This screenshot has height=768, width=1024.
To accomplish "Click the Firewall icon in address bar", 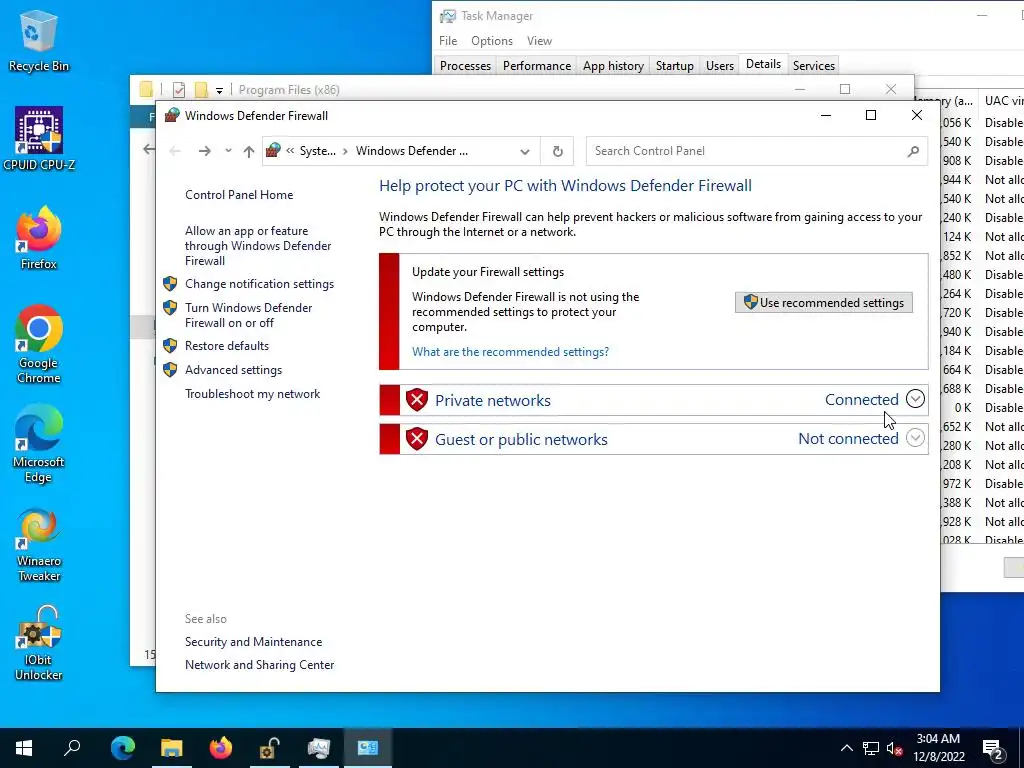I will click(274, 151).
